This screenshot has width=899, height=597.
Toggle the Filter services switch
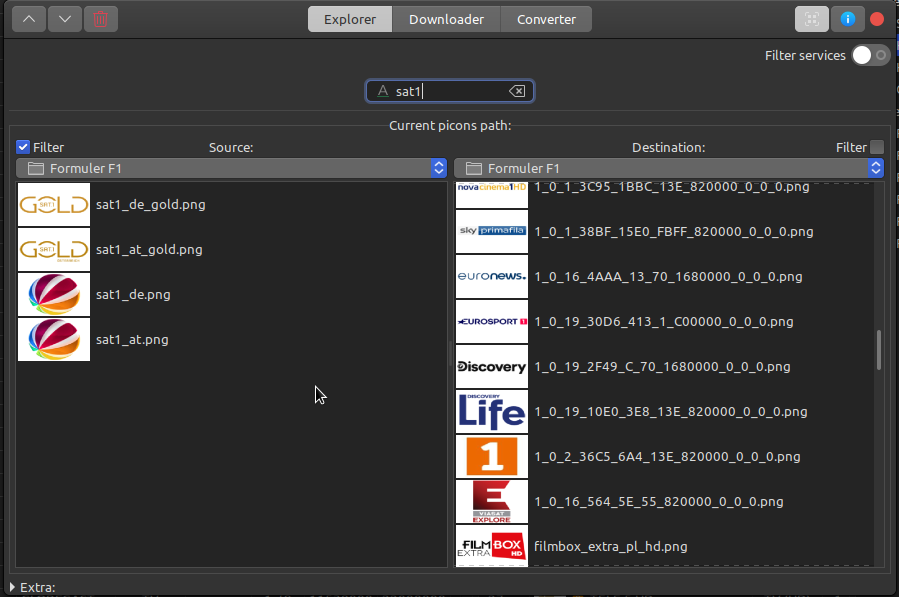(x=870, y=56)
